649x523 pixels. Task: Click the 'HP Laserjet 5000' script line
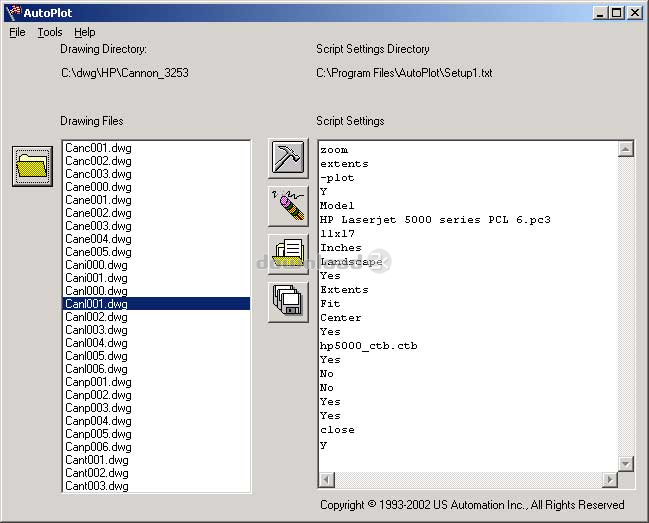coord(435,220)
